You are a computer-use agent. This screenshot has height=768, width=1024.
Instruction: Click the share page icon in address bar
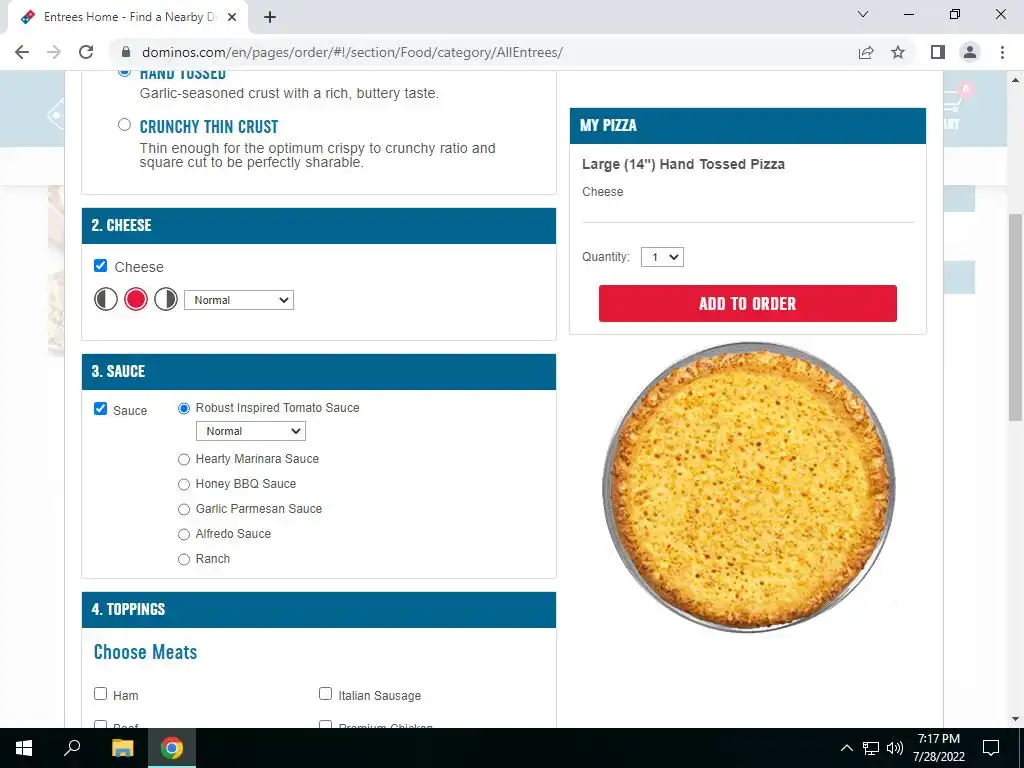tap(866, 52)
